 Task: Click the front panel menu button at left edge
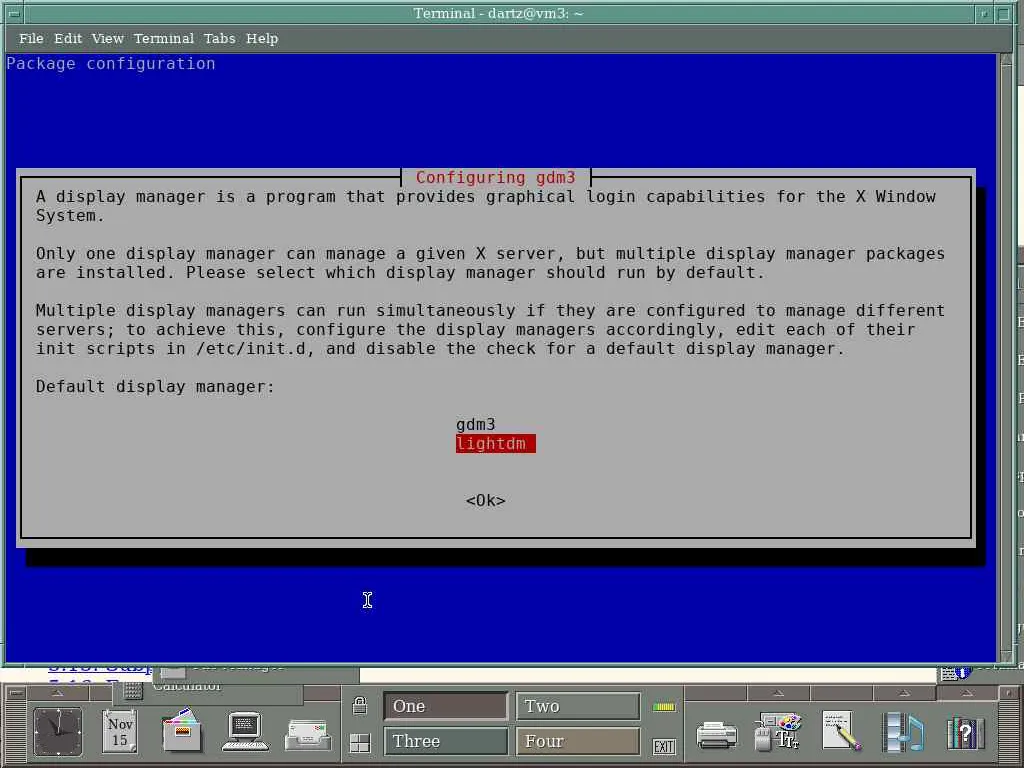(x=16, y=692)
